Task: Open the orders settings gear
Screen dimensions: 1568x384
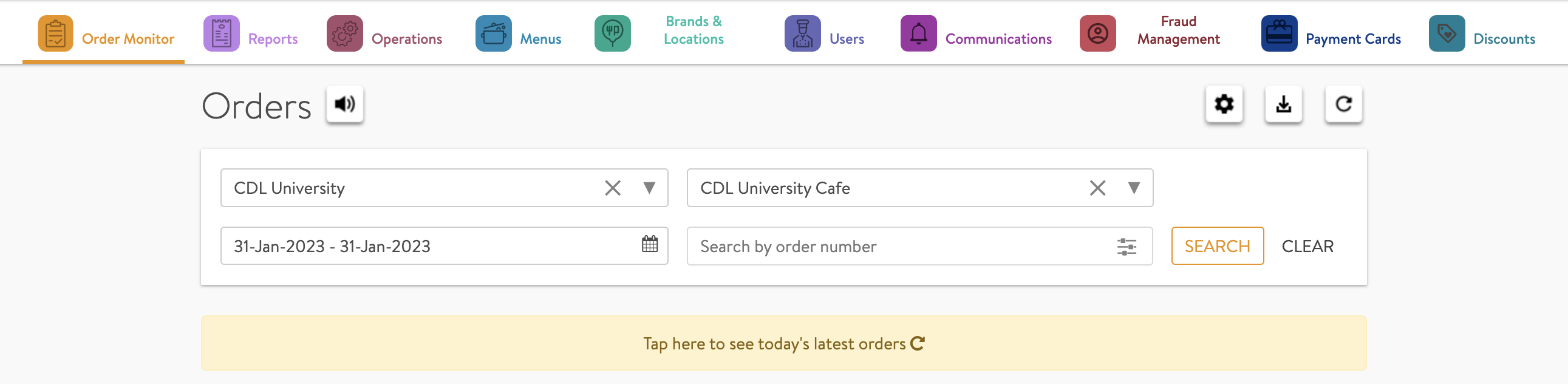Action: pos(1224,105)
